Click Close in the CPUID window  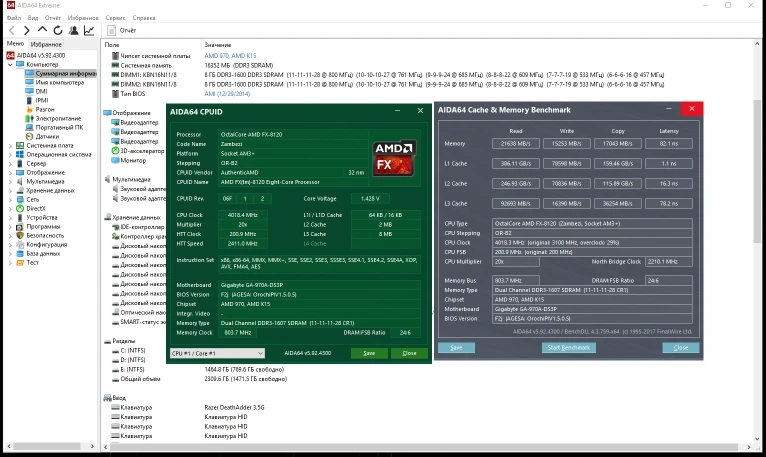409,353
